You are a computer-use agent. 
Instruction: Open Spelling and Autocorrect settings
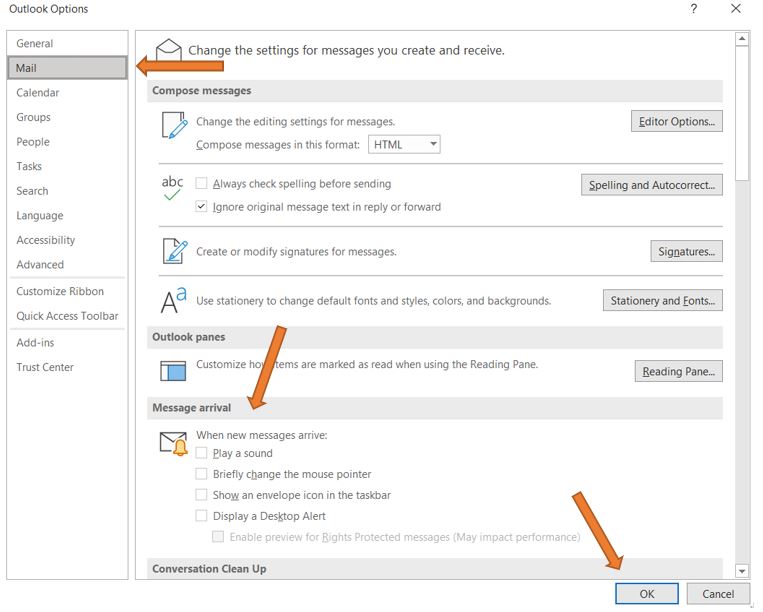pos(652,185)
